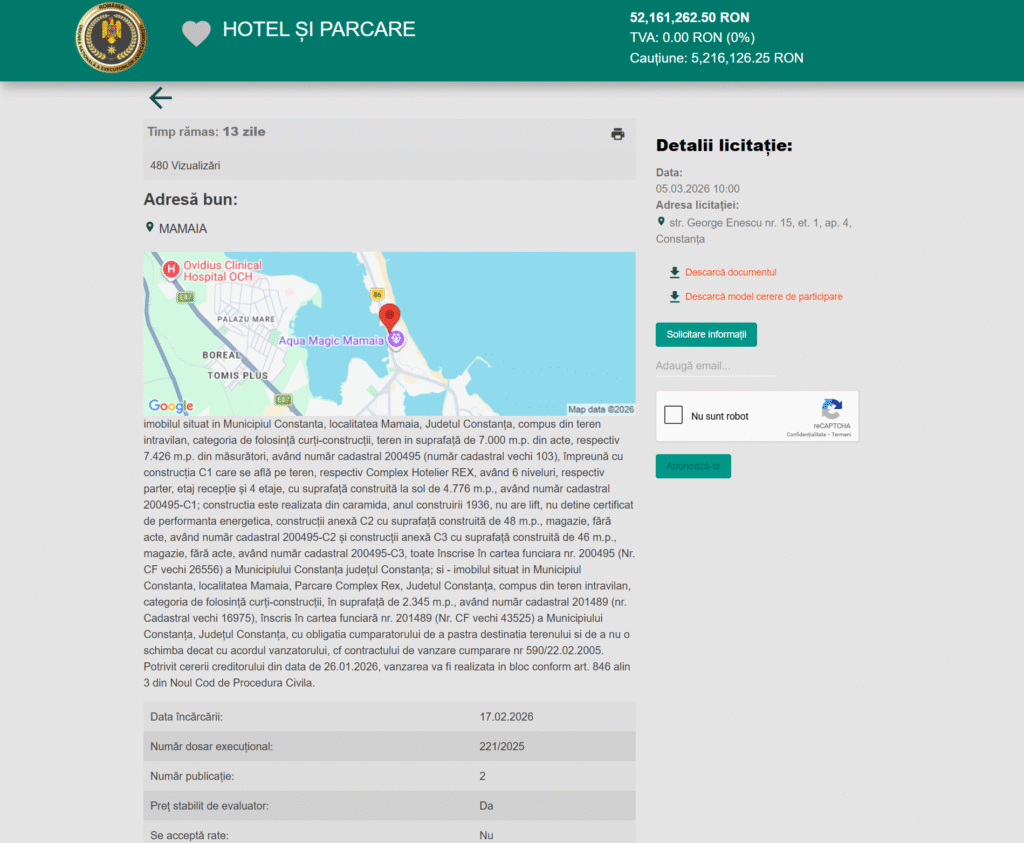Click the Solicitare informații button
The height and width of the screenshot is (843, 1024).
(x=706, y=334)
